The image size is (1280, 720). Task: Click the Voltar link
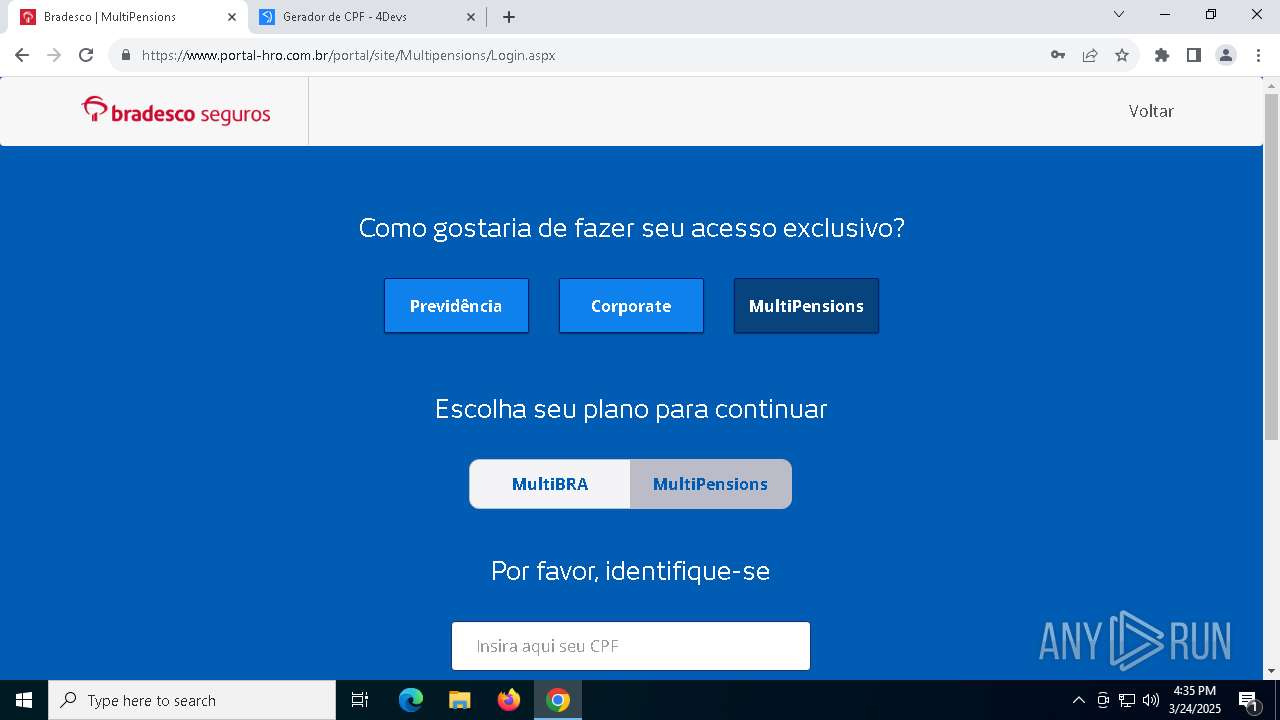(1151, 111)
